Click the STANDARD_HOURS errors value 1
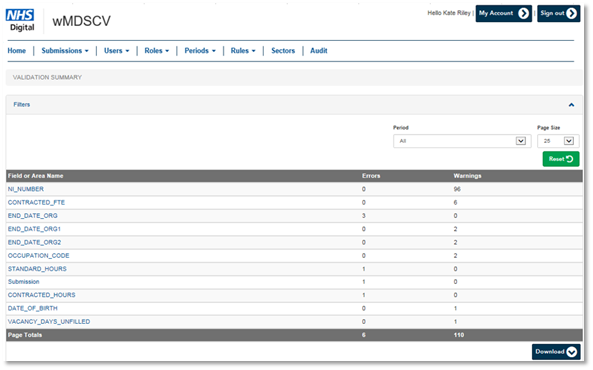The width and height of the screenshot is (593, 370). (363, 269)
